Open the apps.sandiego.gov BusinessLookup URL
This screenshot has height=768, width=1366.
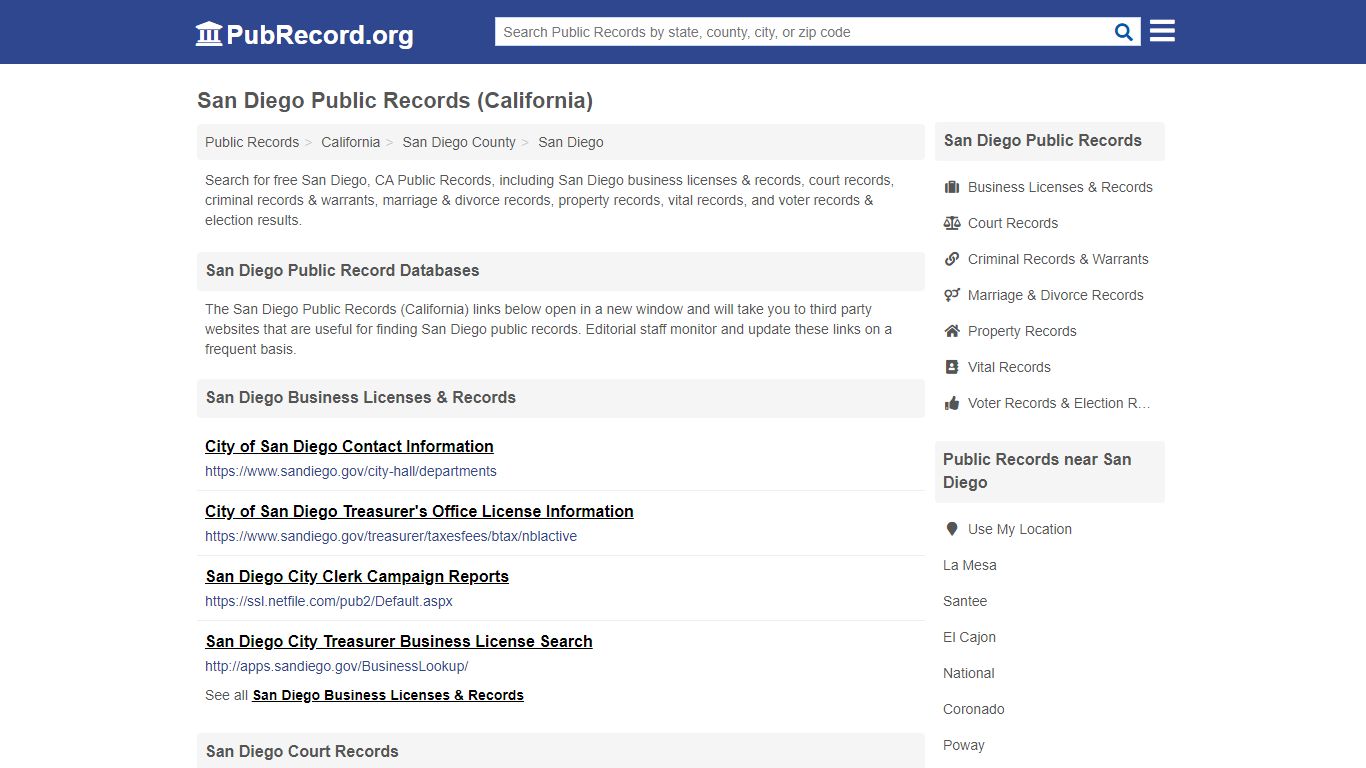(x=336, y=666)
